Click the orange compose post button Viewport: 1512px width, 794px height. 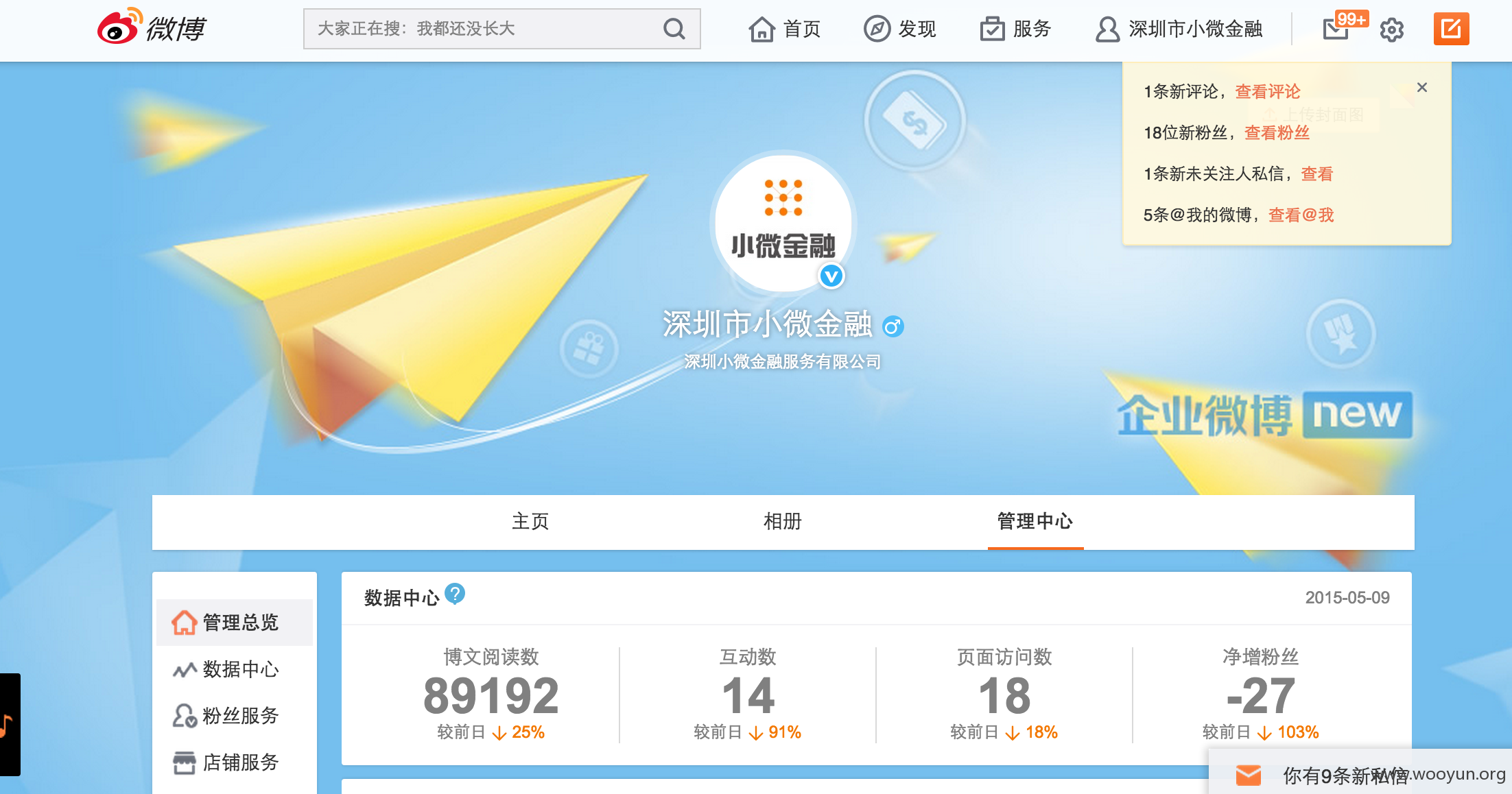1451,29
